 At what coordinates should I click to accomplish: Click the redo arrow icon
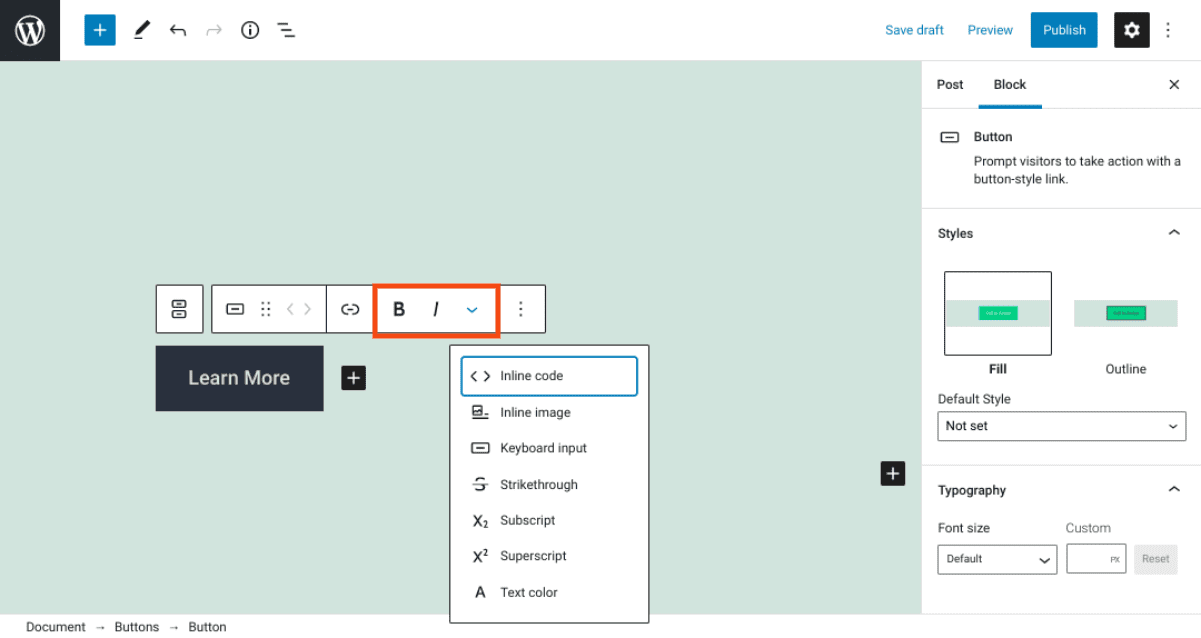213,30
